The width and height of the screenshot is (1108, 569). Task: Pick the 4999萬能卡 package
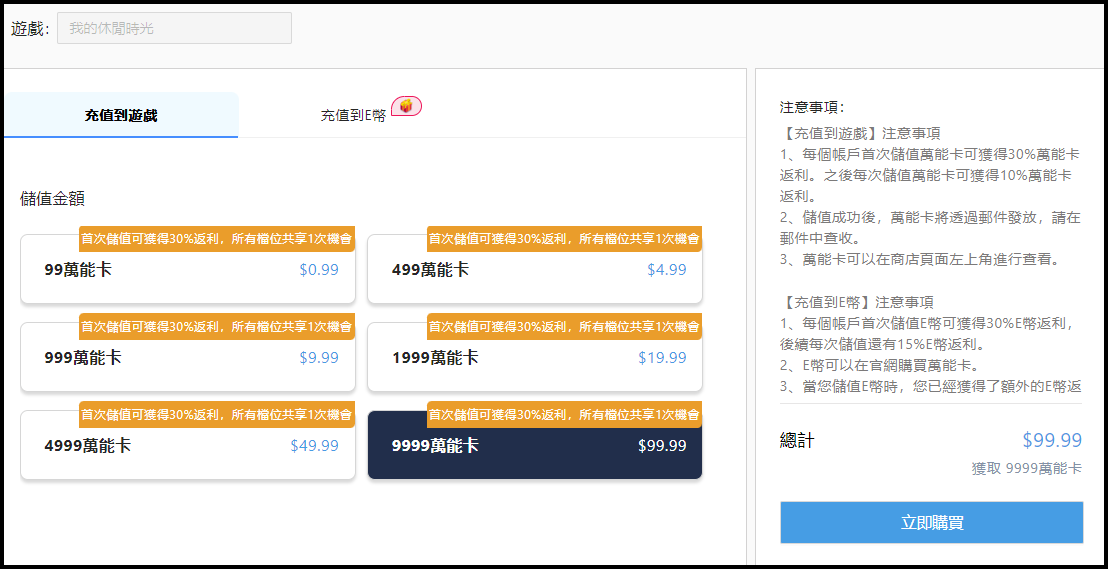tap(188, 446)
